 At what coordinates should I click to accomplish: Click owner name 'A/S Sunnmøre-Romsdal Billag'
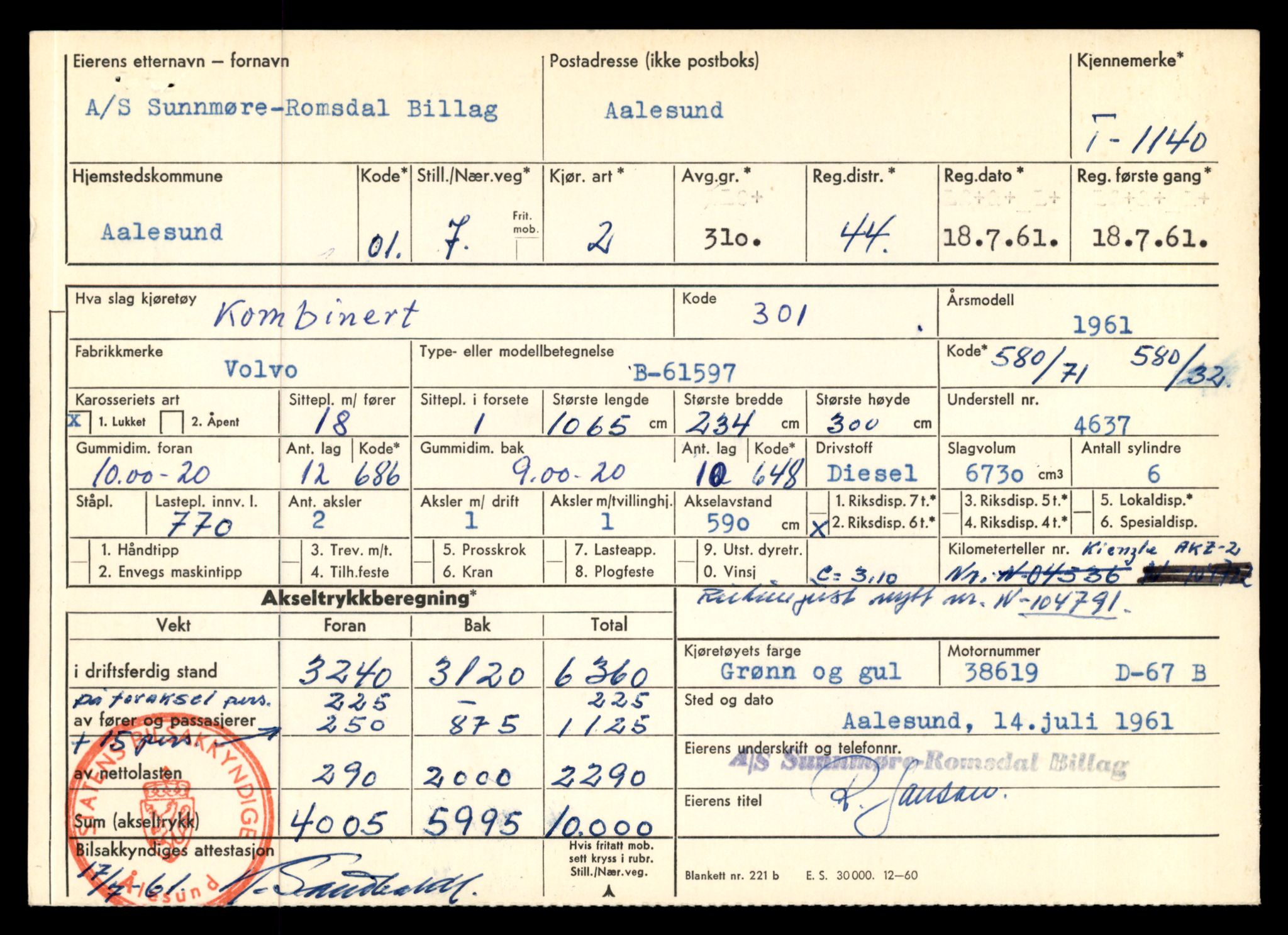291,108
